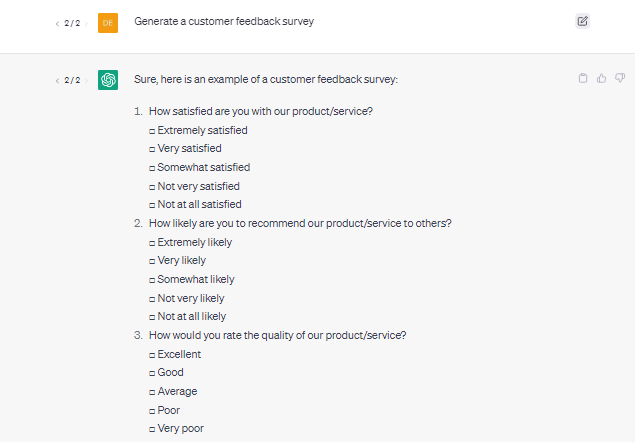Image resolution: width=635 pixels, height=442 pixels.
Task: Click the 'How likely are you to recommend' question
Action: tap(300, 224)
